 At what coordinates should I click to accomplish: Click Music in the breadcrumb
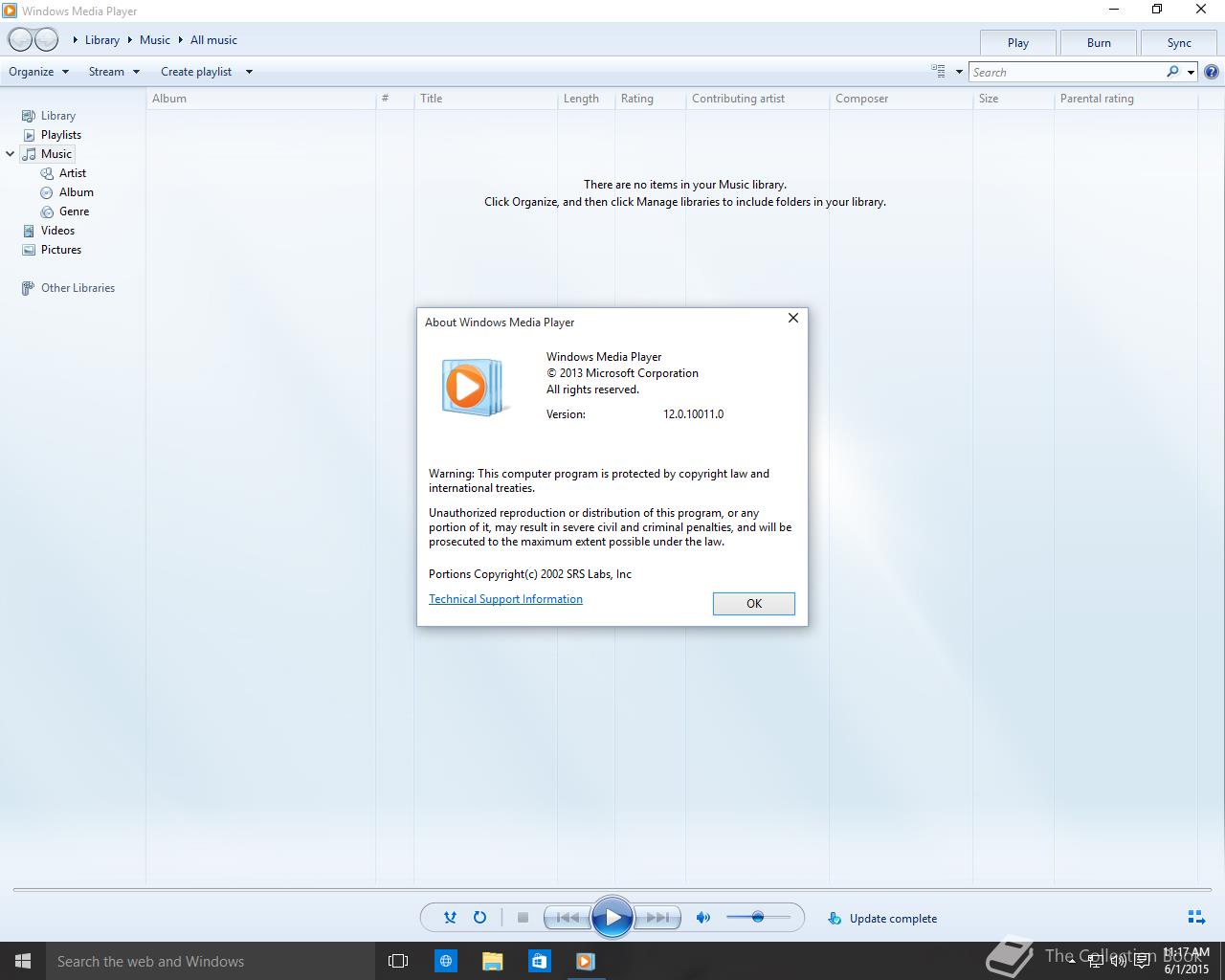point(155,40)
